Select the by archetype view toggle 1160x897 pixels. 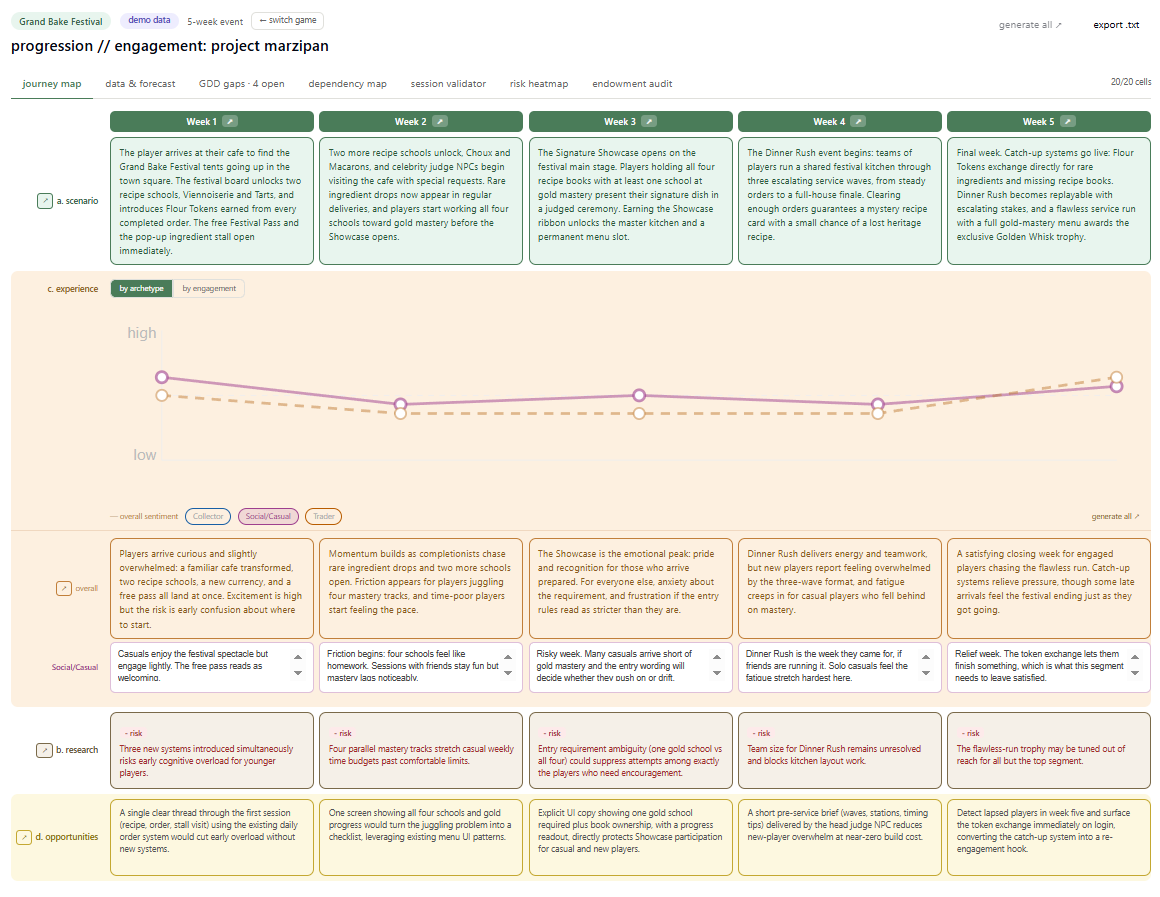[x=141, y=289]
